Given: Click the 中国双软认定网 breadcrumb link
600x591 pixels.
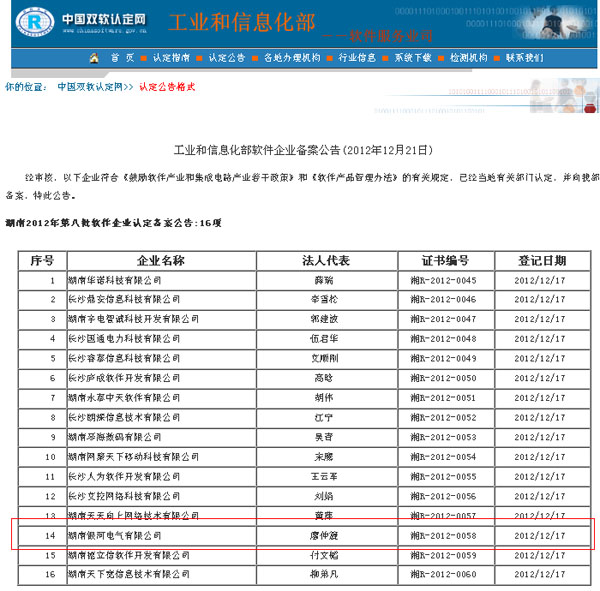Looking at the screenshot, I should click(89, 87).
